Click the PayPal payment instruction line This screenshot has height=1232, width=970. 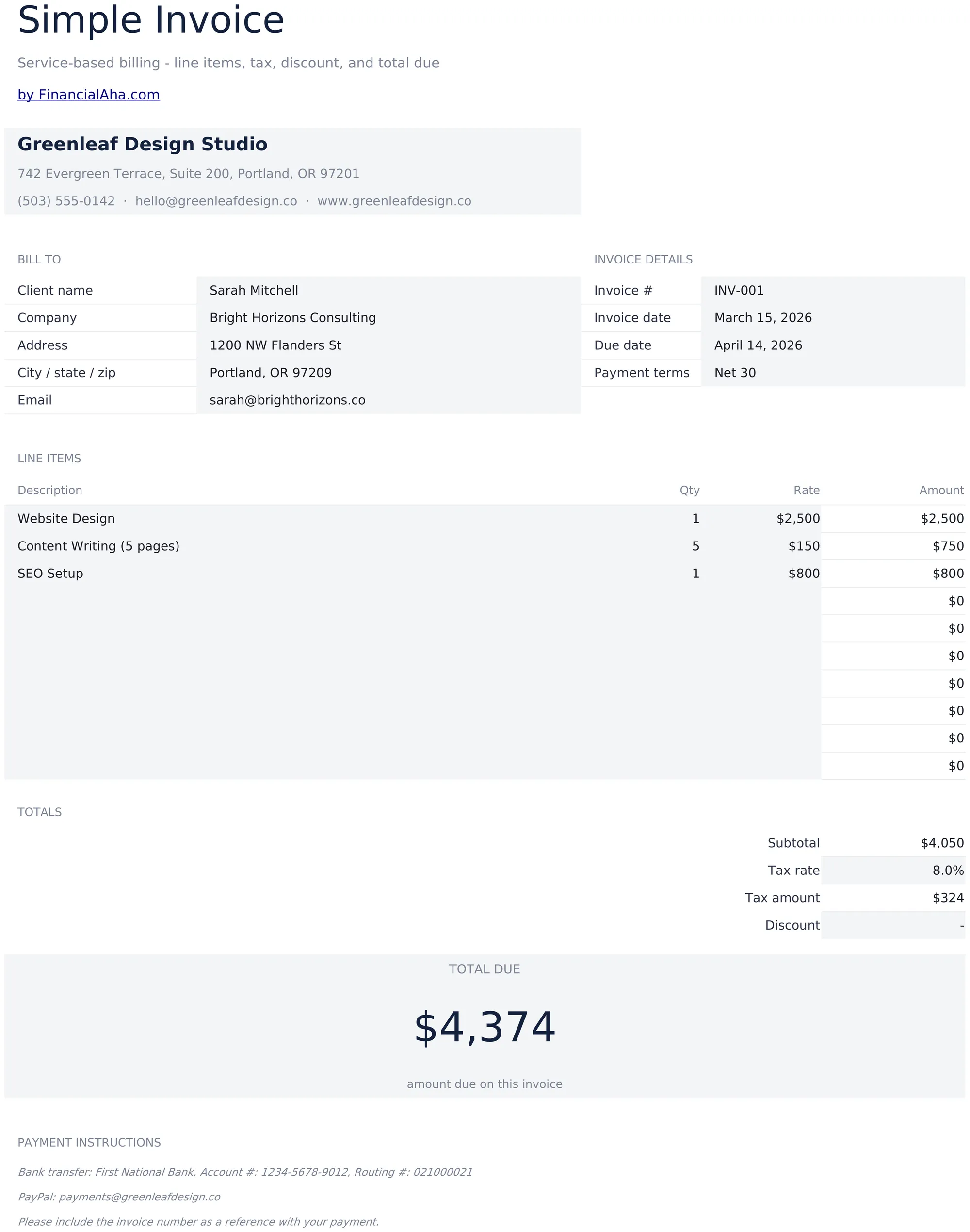[119, 1197]
